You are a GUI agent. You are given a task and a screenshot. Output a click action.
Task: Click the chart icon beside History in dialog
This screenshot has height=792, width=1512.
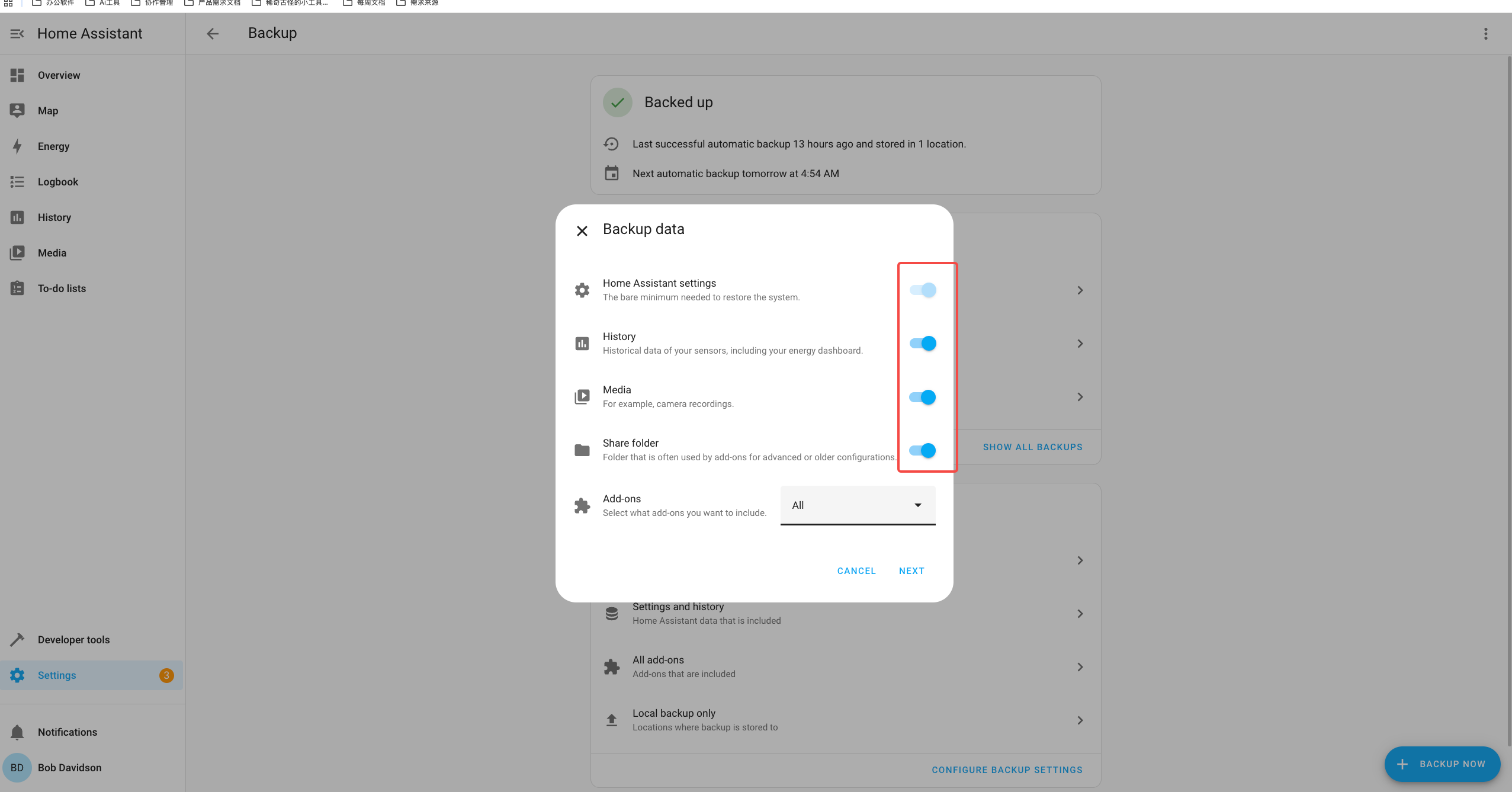(x=582, y=344)
